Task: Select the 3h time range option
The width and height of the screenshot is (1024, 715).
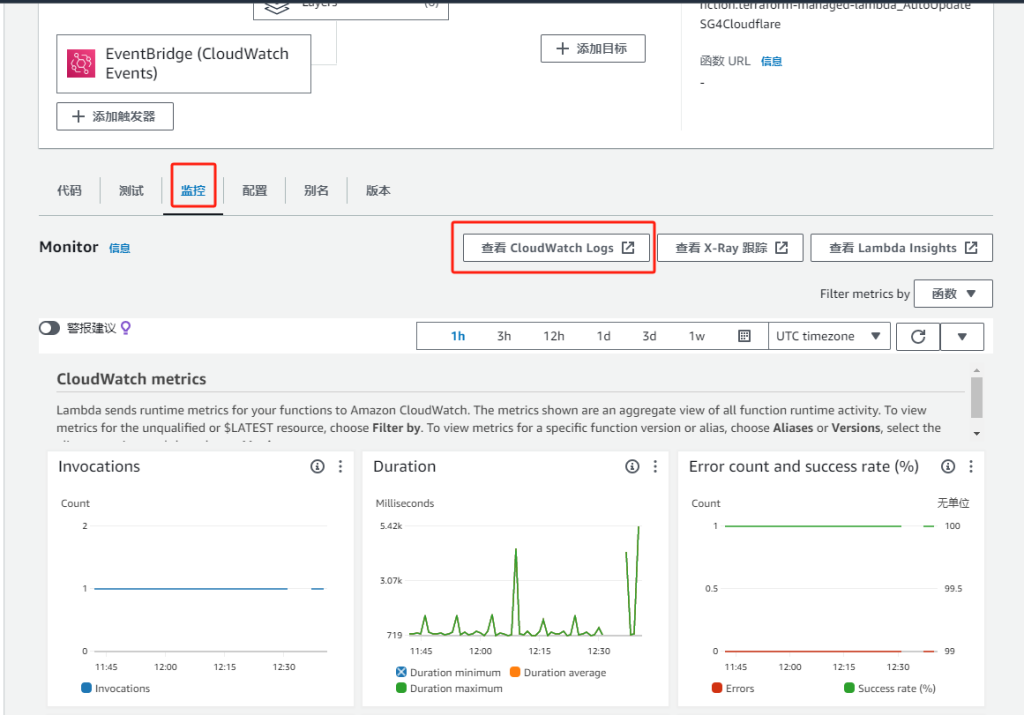Action: [504, 337]
